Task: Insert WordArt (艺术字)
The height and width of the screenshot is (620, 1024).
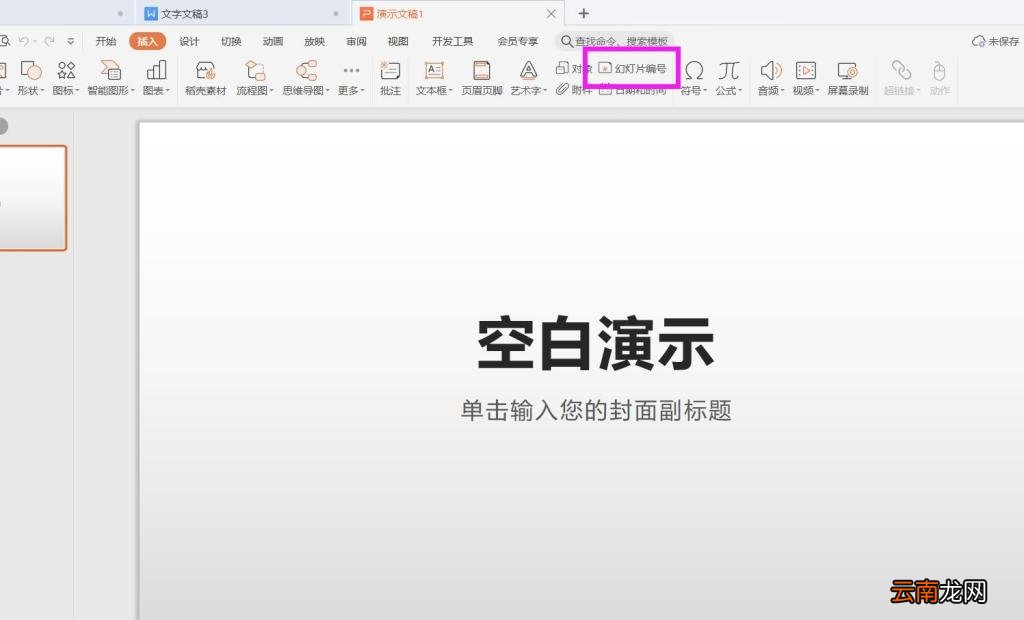Action: (527, 78)
